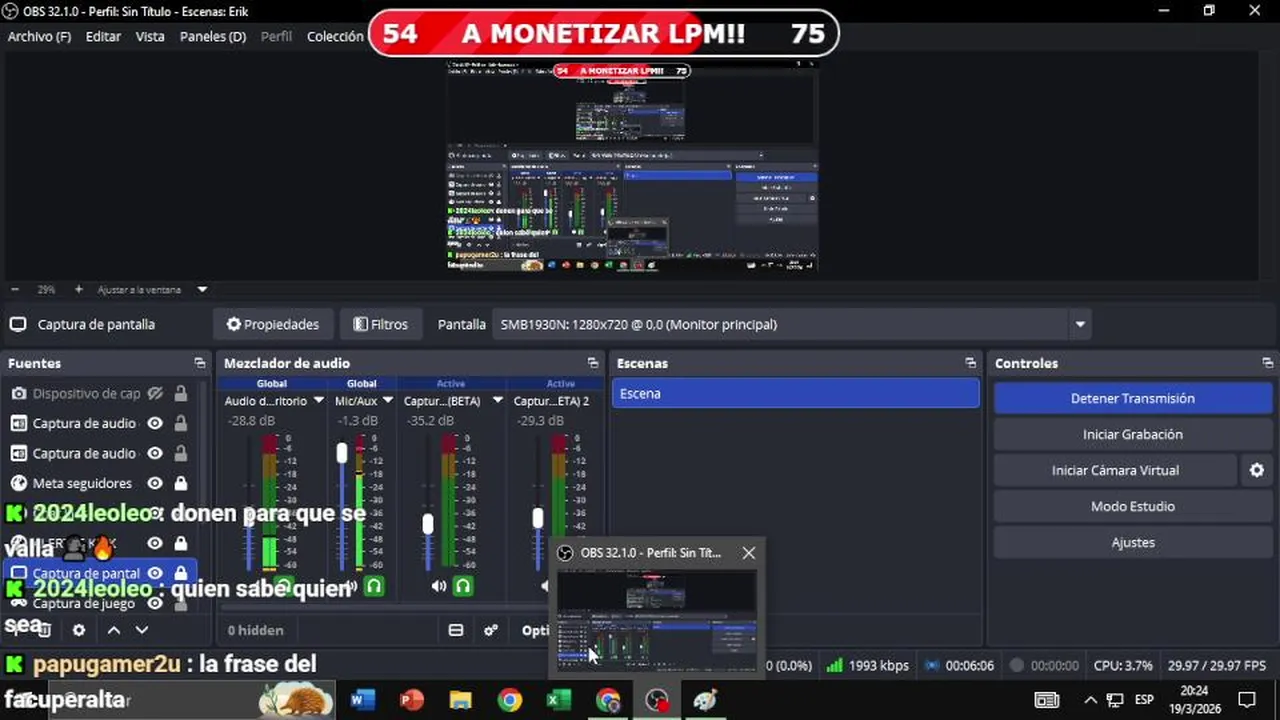The image size is (1280, 720).
Task: Click Iniciar Grabación button
Action: point(1132,434)
